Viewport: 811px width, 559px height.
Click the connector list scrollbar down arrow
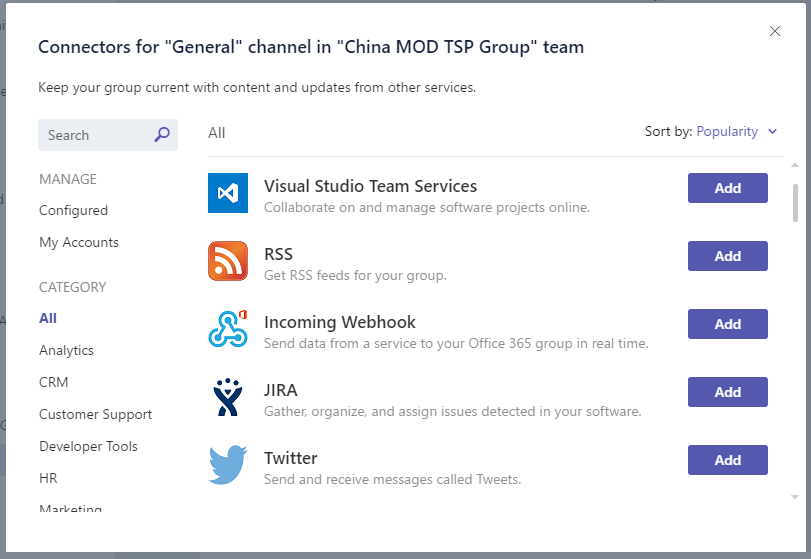(795, 497)
